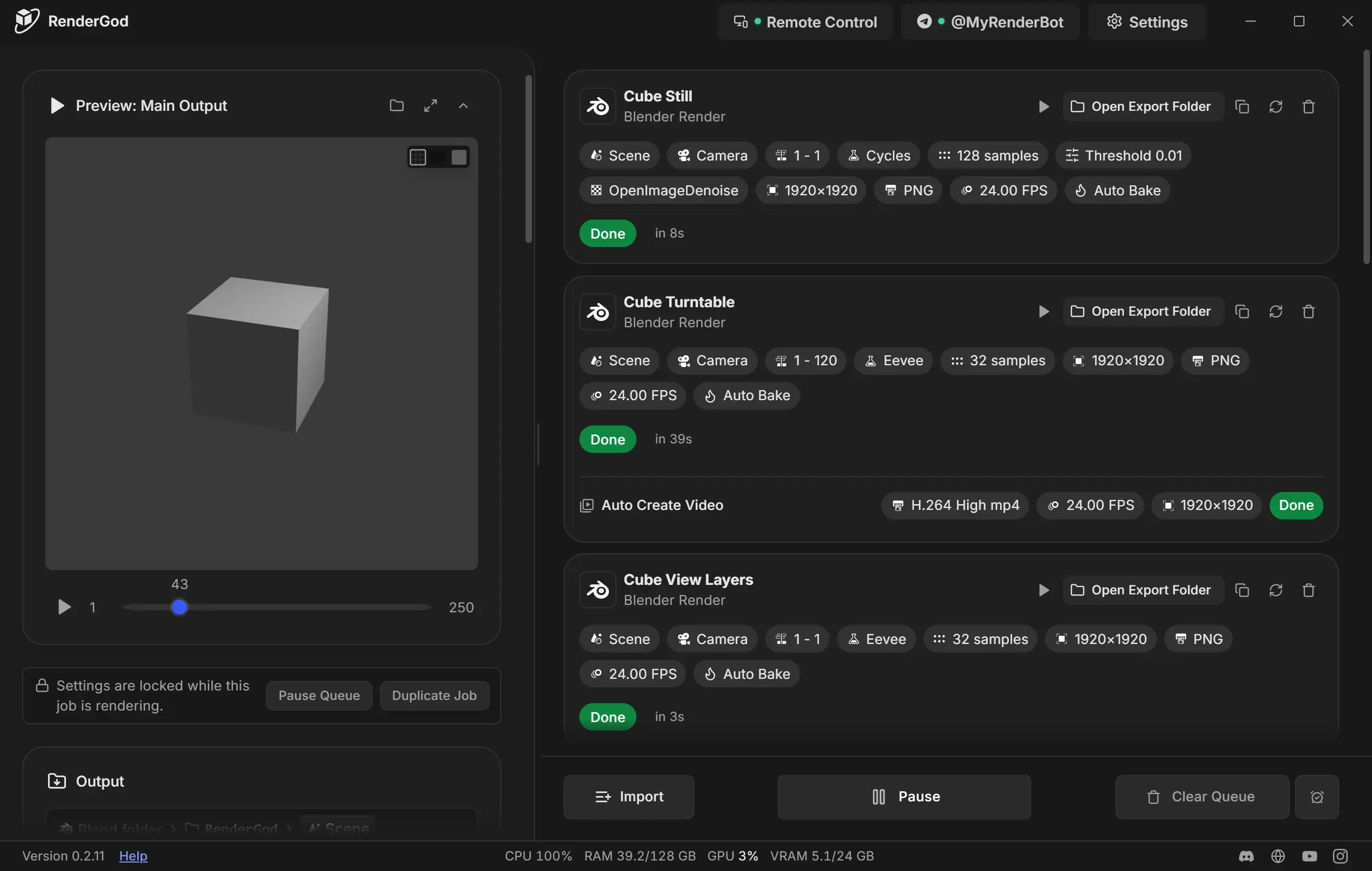Re-render the Cube Turntable job
Viewport: 1372px width, 871px height.
(x=1276, y=311)
